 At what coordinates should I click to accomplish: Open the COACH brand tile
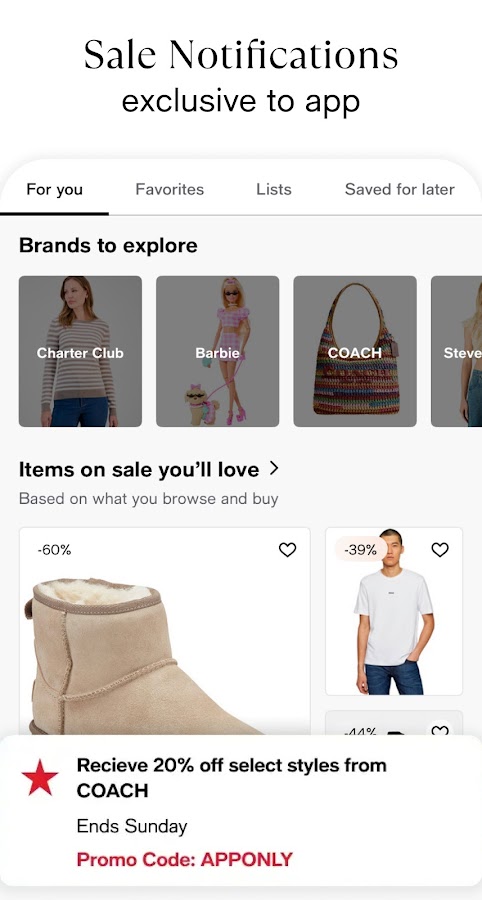pos(355,351)
